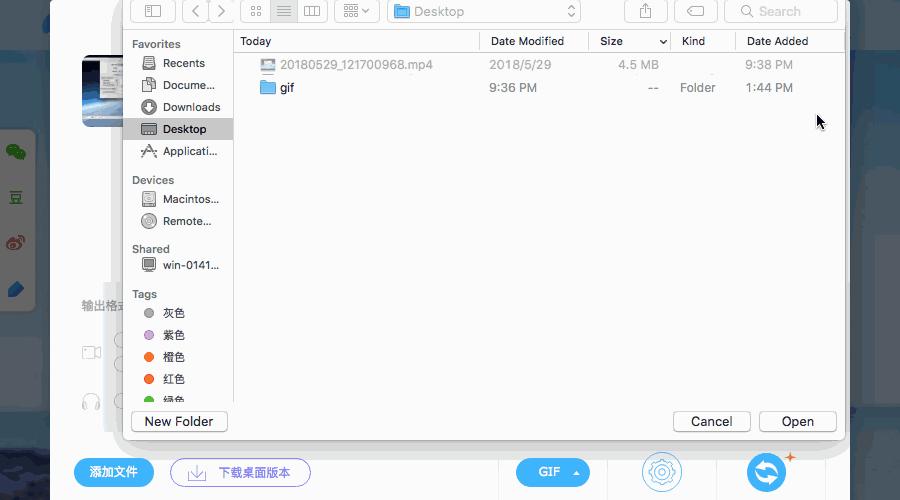Toggle the sidebar visibility button
This screenshot has height=500, width=900.
click(x=152, y=11)
